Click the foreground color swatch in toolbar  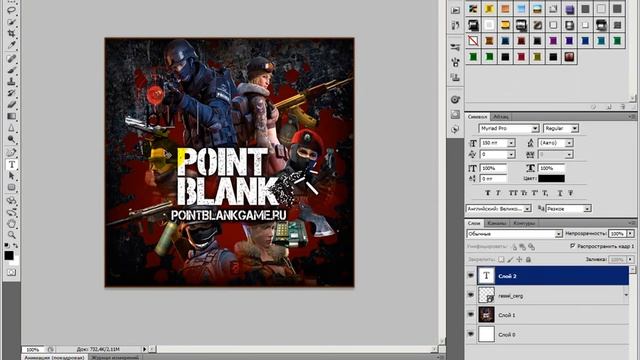[x=9, y=256]
